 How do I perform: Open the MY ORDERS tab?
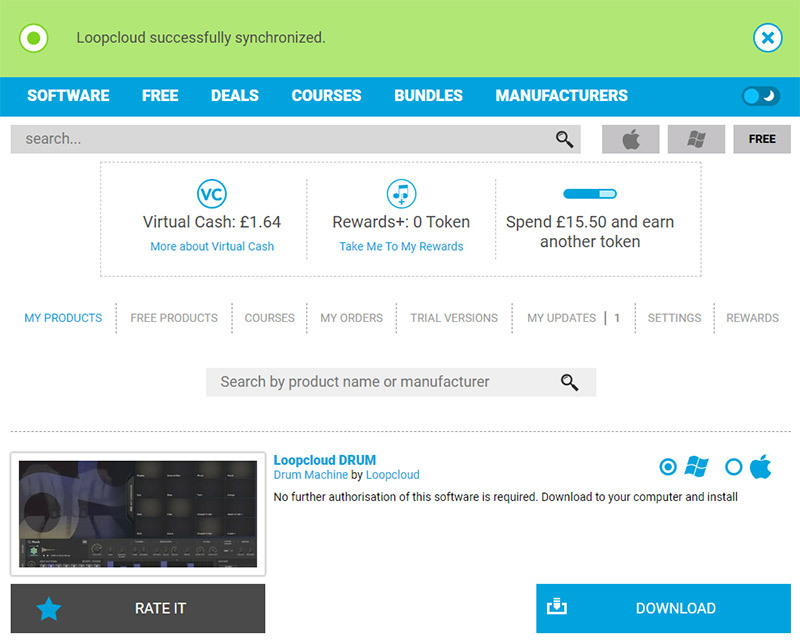coord(352,318)
